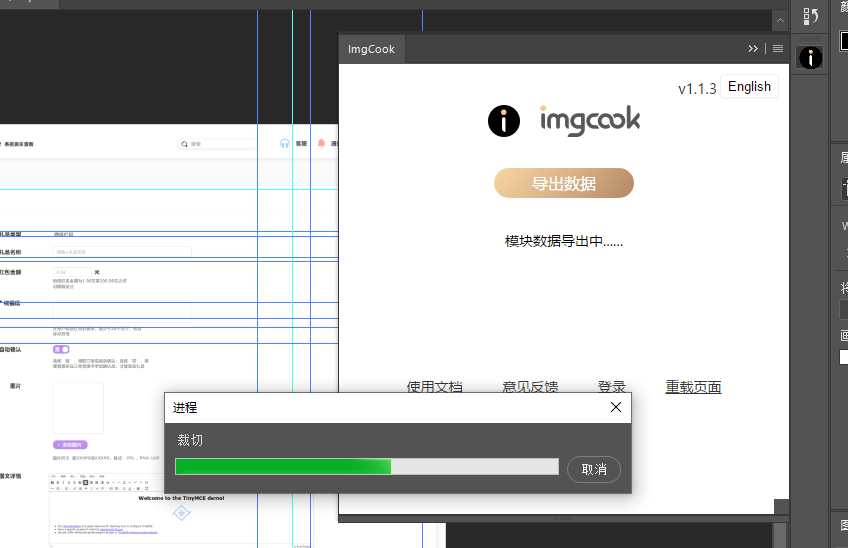Click the imgcook wordmark logo
Image resolution: width=848 pixels, height=548 pixels.
click(x=589, y=120)
